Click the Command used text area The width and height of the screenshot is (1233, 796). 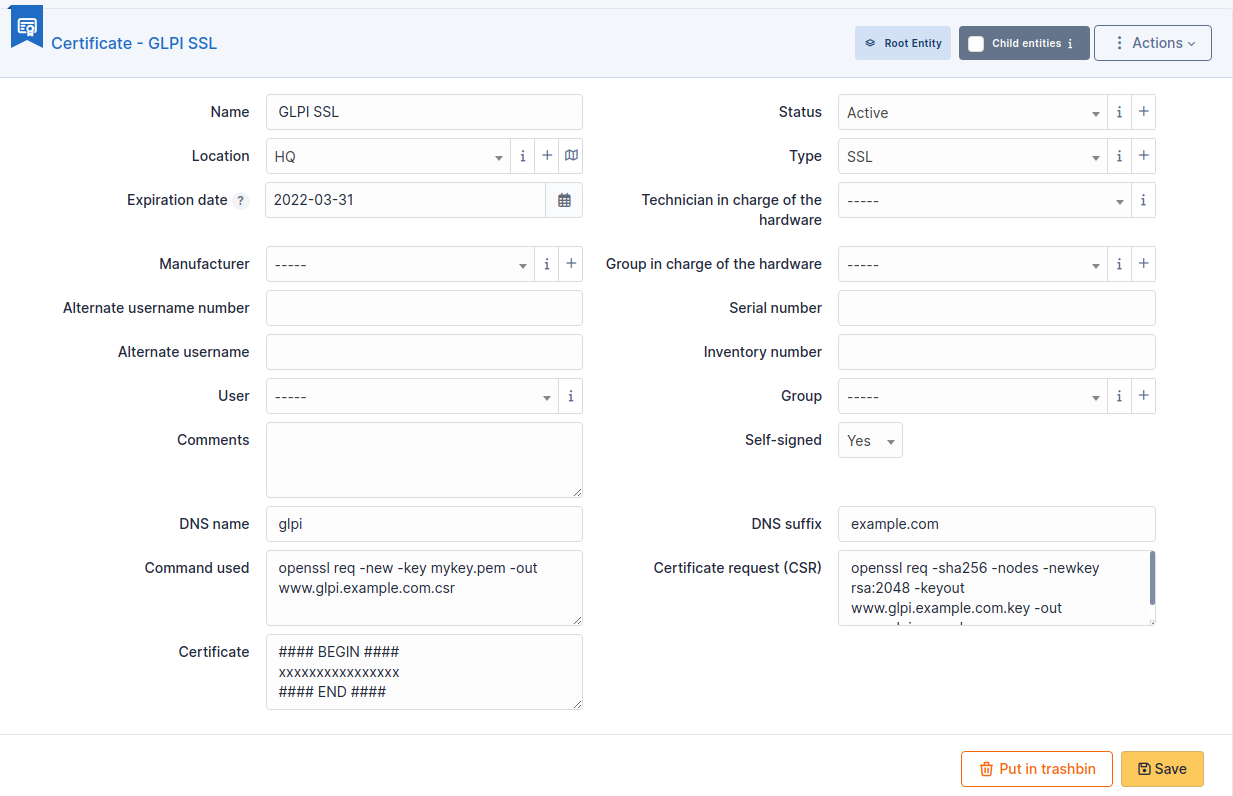coord(424,588)
